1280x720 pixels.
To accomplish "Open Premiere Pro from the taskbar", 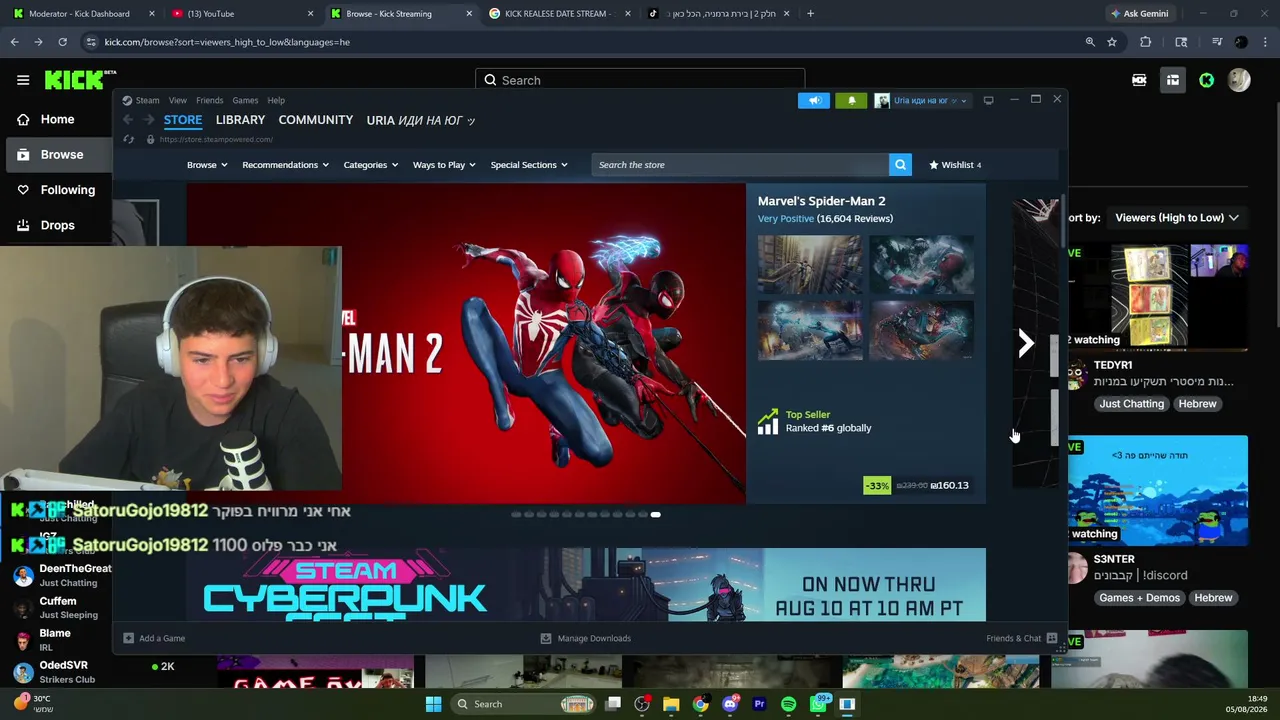I will point(759,704).
